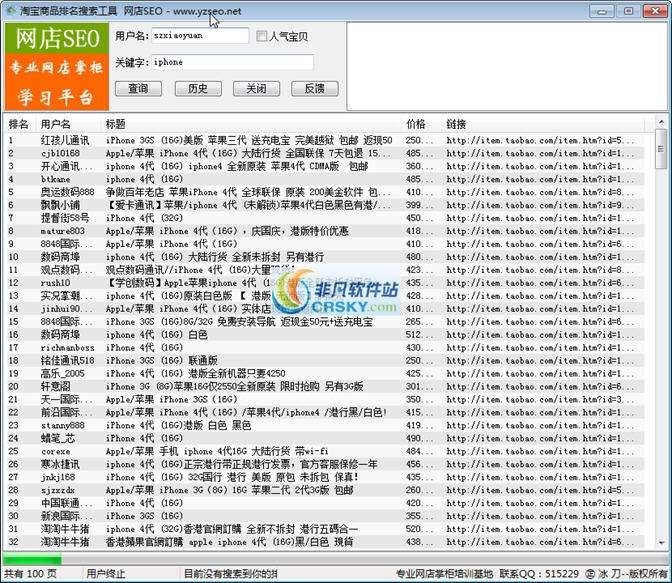Select row 20 轩意阁

coord(324,386)
